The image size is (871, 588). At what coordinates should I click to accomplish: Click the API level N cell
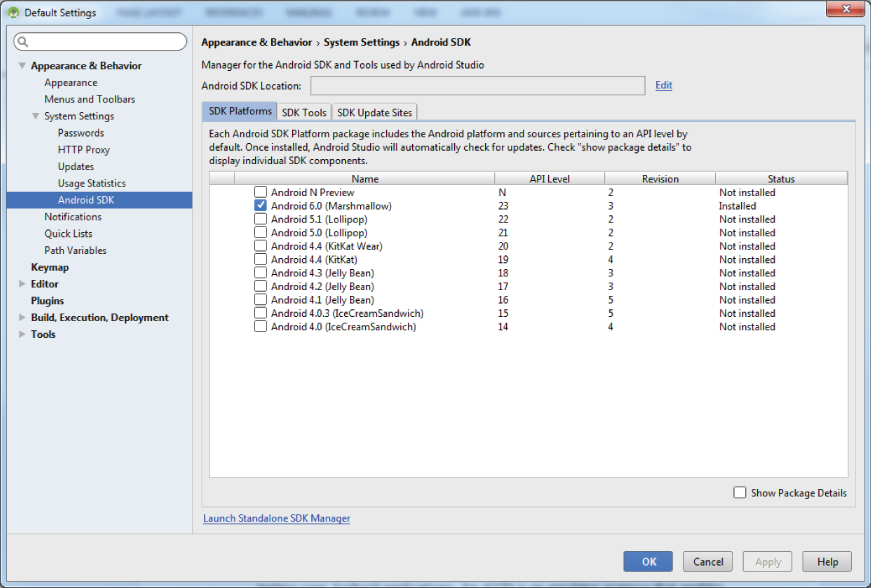(502, 192)
